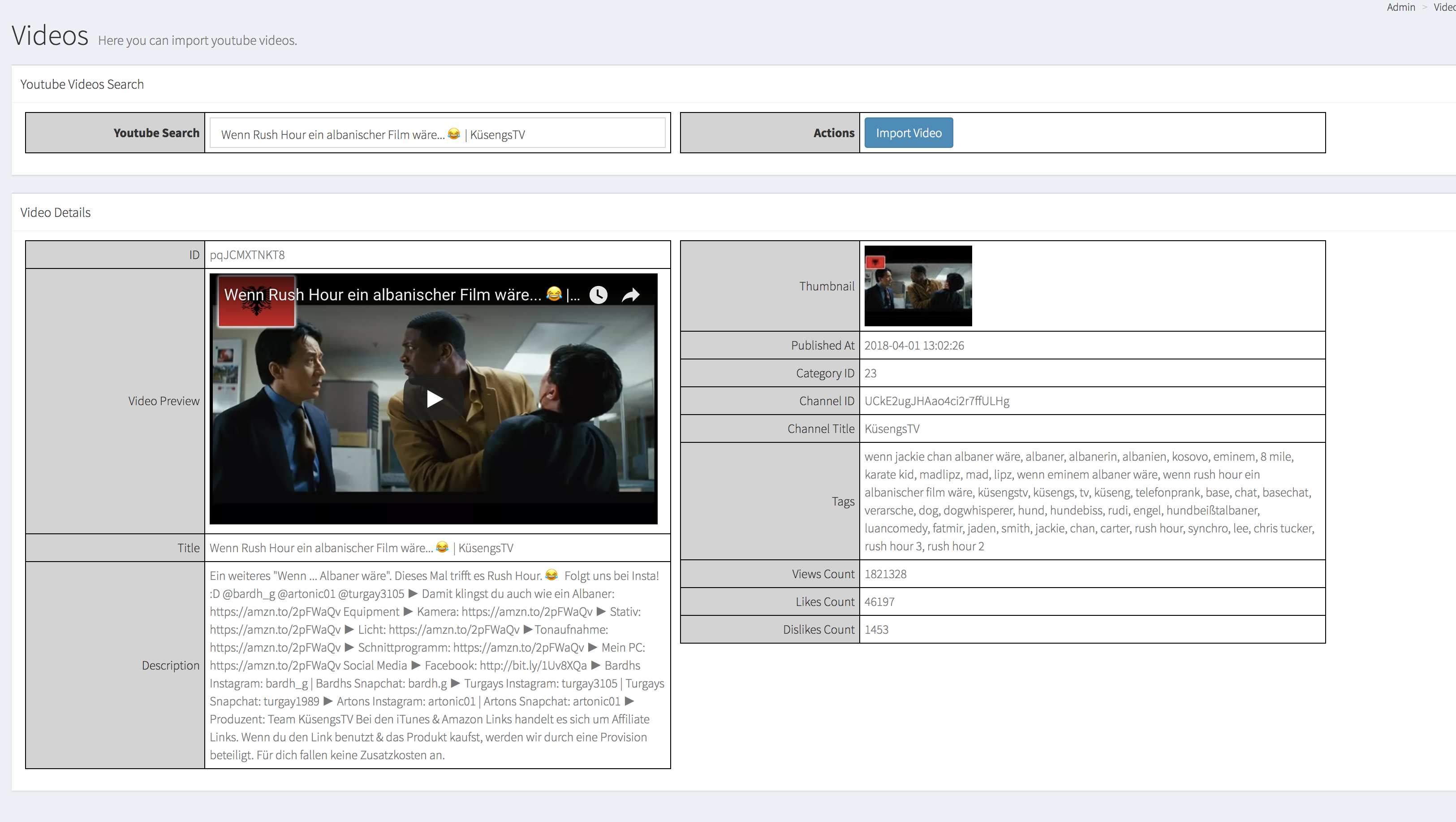Click the Dislikes Count label
1456x822 pixels.
(x=818, y=629)
